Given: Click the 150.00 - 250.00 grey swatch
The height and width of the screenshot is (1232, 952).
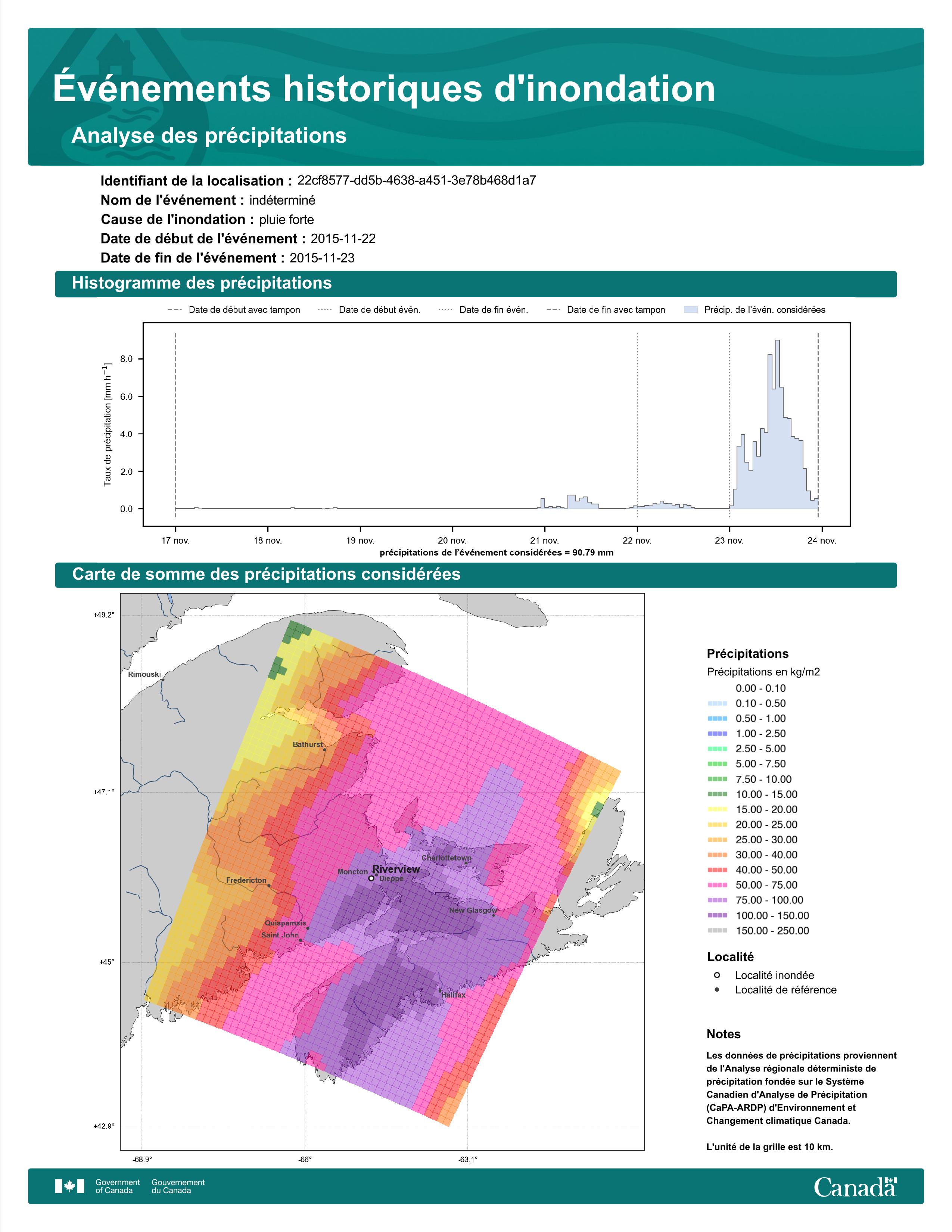Looking at the screenshot, I should (x=717, y=931).
